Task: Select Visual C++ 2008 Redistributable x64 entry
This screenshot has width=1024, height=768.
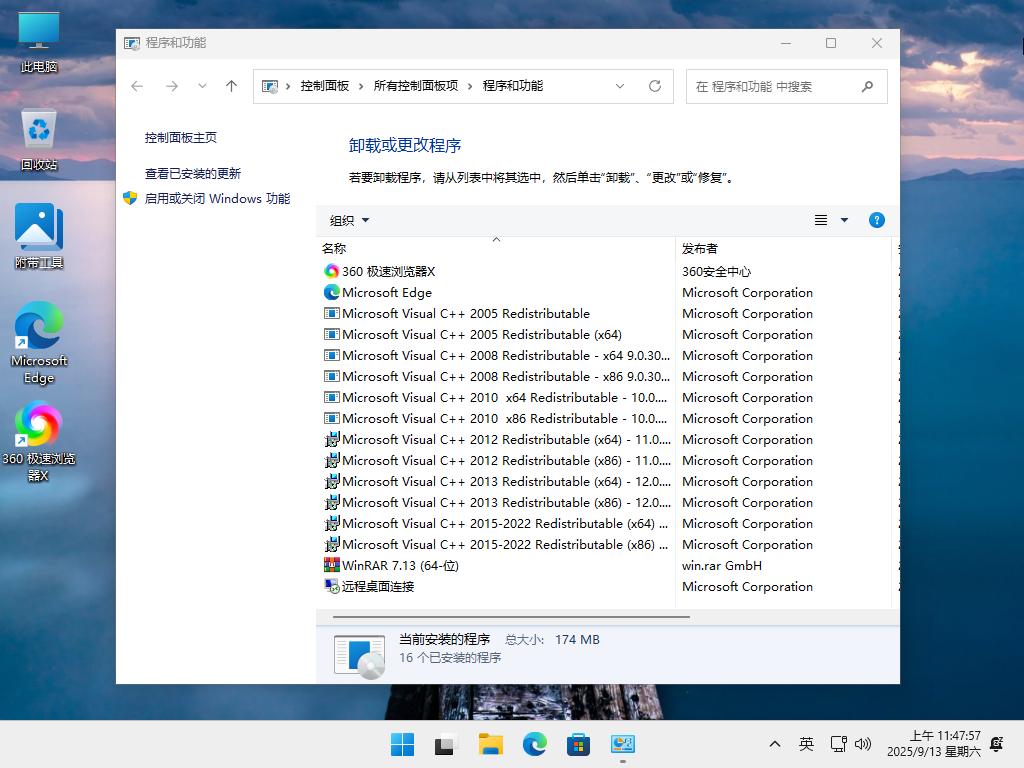Action: (497, 355)
